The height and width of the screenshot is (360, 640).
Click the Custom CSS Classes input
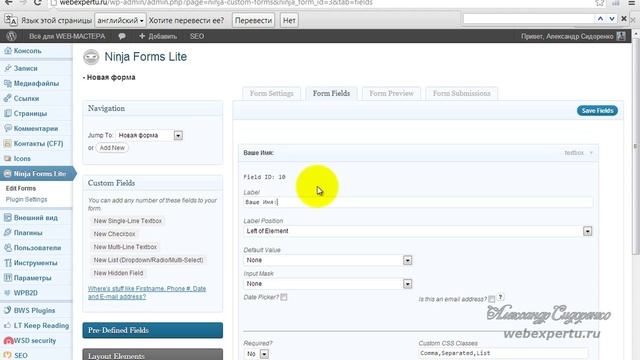(x=503, y=353)
